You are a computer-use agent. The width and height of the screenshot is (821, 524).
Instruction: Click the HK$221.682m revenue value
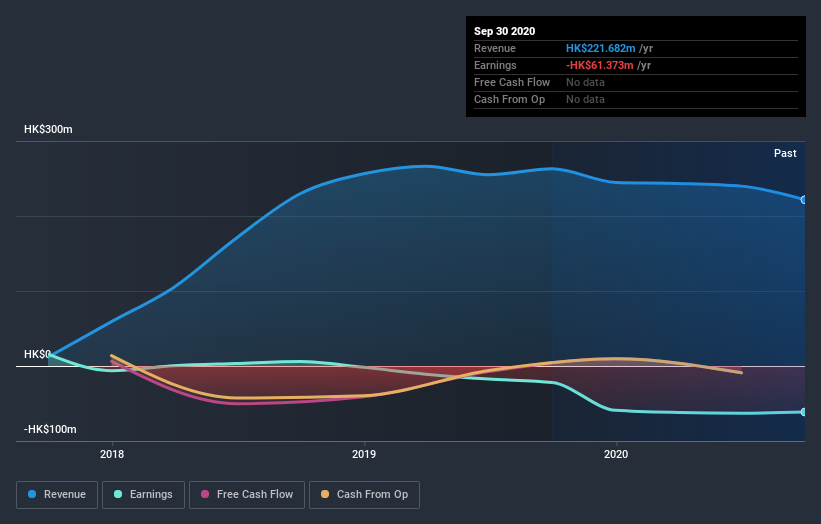pos(601,48)
